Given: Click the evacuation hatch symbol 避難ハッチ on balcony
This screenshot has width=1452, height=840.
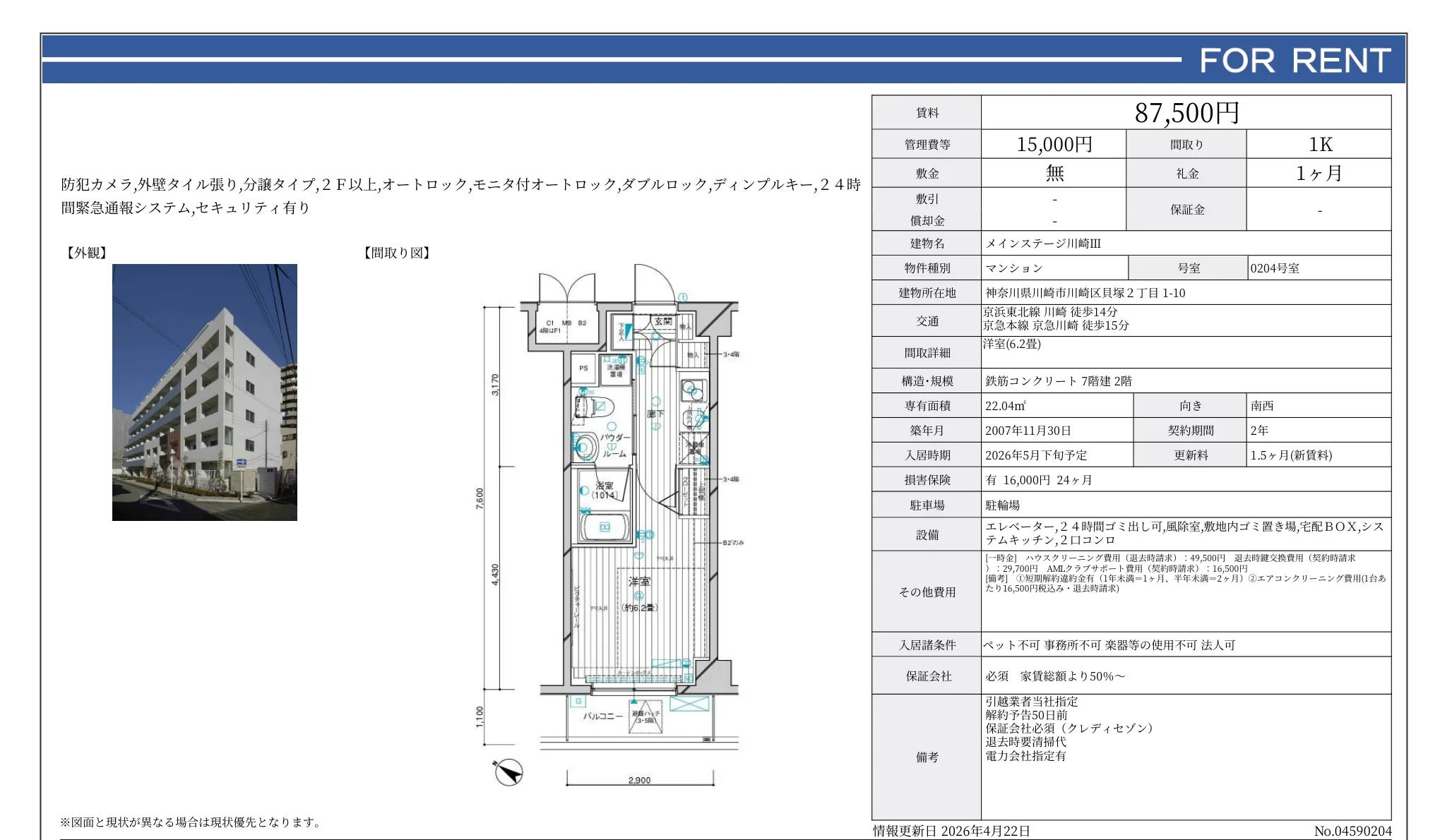Looking at the screenshot, I should 645,718.
